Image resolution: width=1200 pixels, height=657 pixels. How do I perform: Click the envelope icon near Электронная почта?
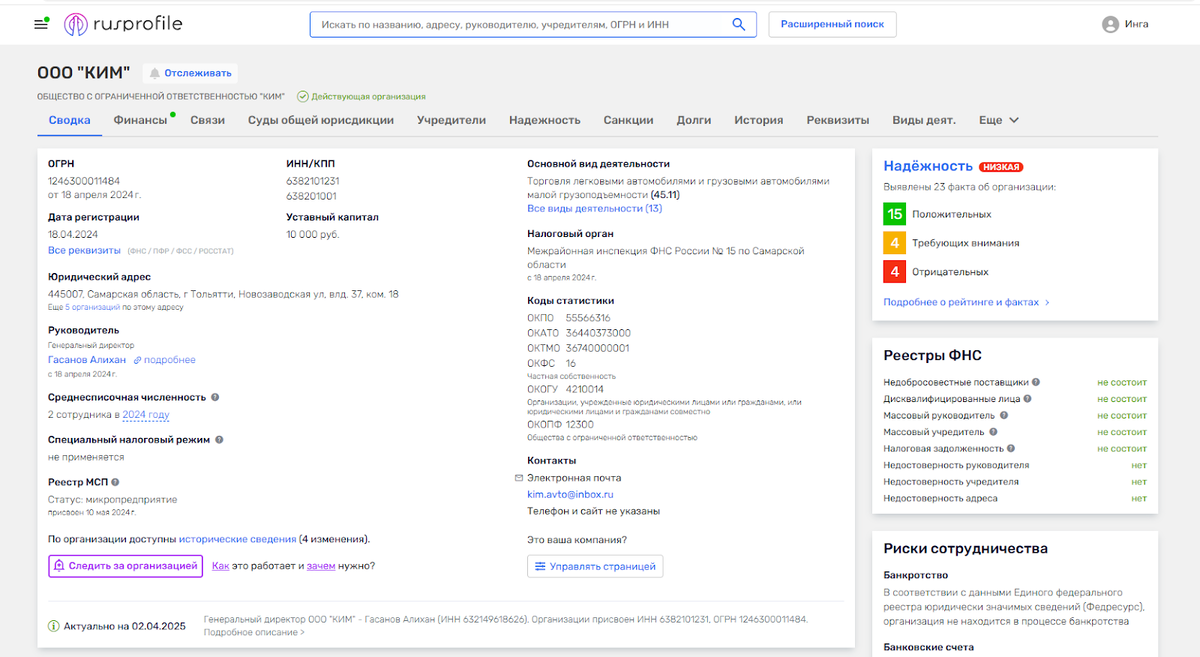518,478
